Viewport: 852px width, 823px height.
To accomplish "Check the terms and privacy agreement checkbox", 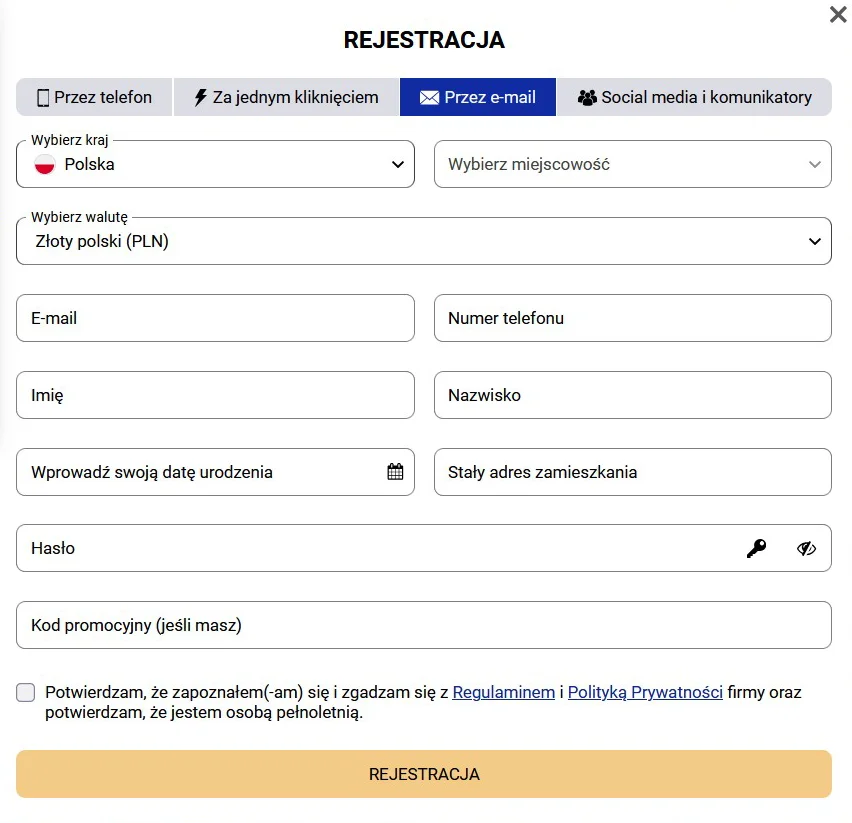I will click(x=25, y=691).
